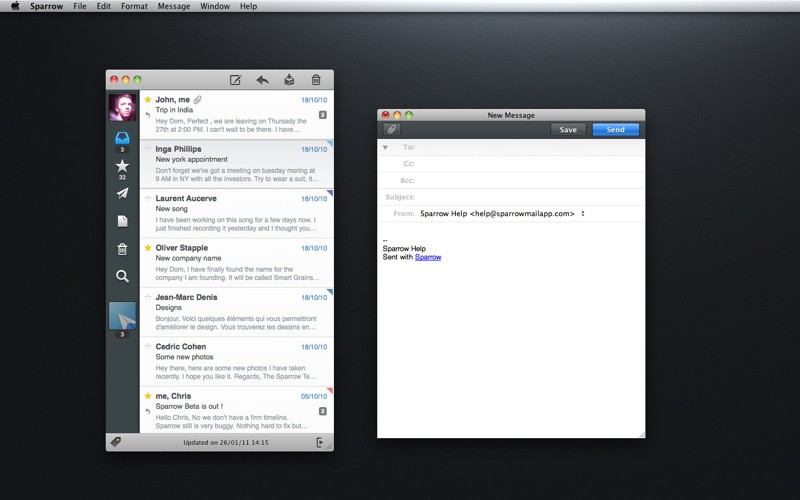Show the Sent mail folder
This screenshot has width=800, height=500.
pyautogui.click(x=122, y=194)
